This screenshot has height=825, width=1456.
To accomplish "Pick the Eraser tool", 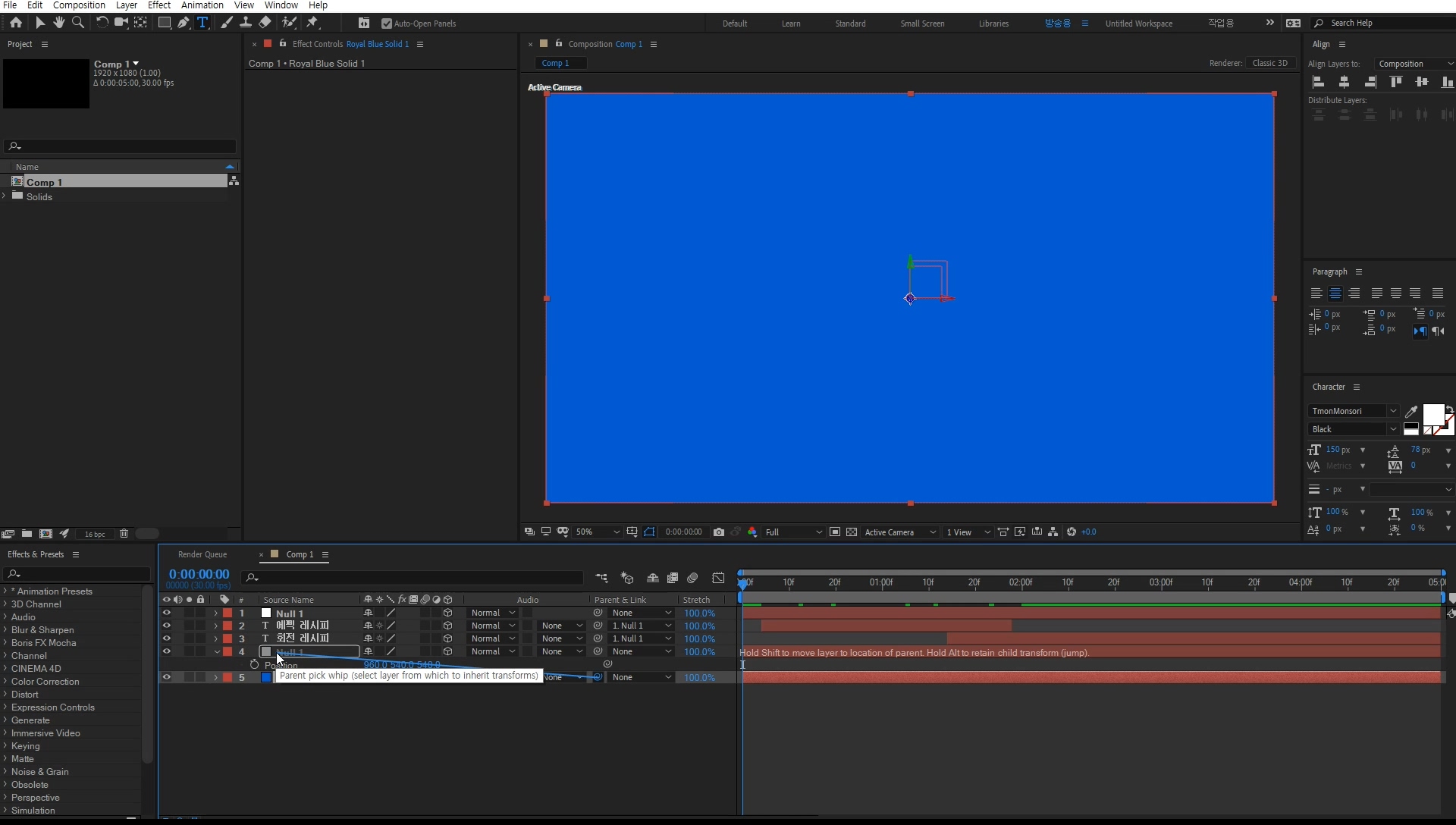I will [x=265, y=23].
